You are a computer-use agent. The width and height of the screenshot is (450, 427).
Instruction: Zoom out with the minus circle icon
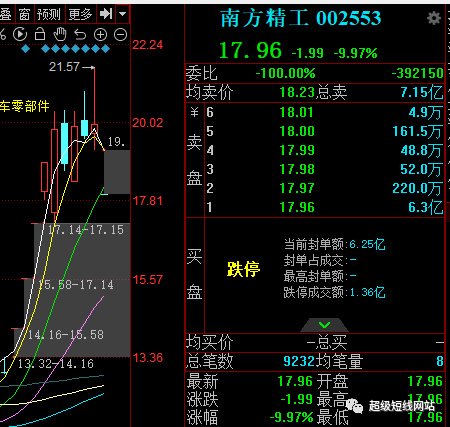click(x=120, y=34)
